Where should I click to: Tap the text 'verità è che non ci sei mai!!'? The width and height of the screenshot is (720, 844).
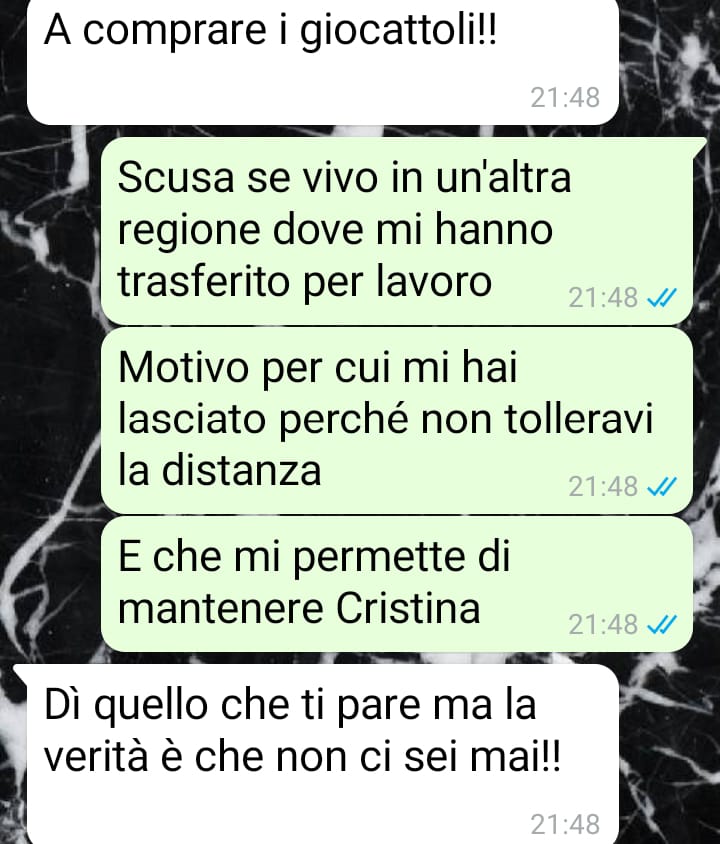(x=302, y=756)
